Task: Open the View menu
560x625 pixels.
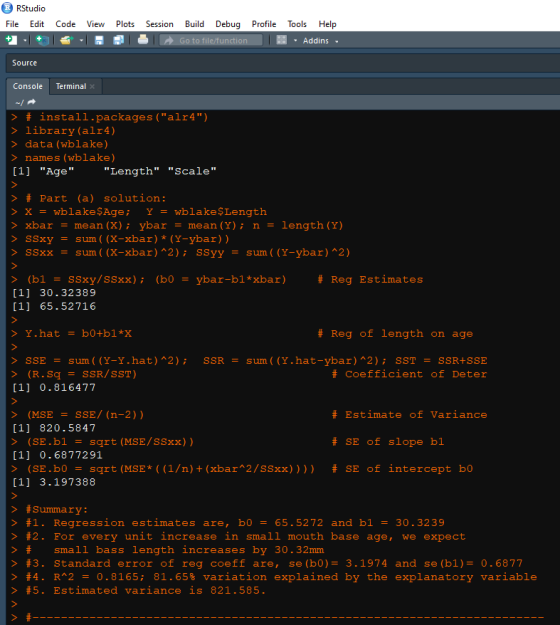Action: point(96,24)
